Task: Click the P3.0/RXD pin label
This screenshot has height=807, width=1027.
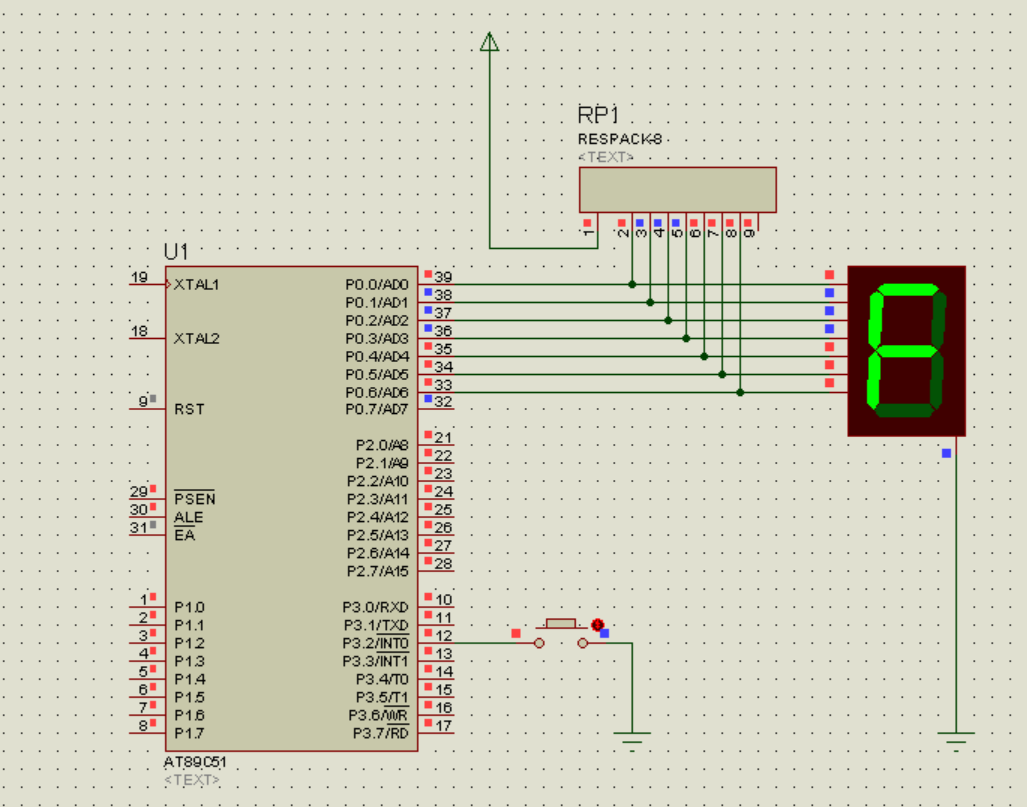Action: [x=375, y=607]
